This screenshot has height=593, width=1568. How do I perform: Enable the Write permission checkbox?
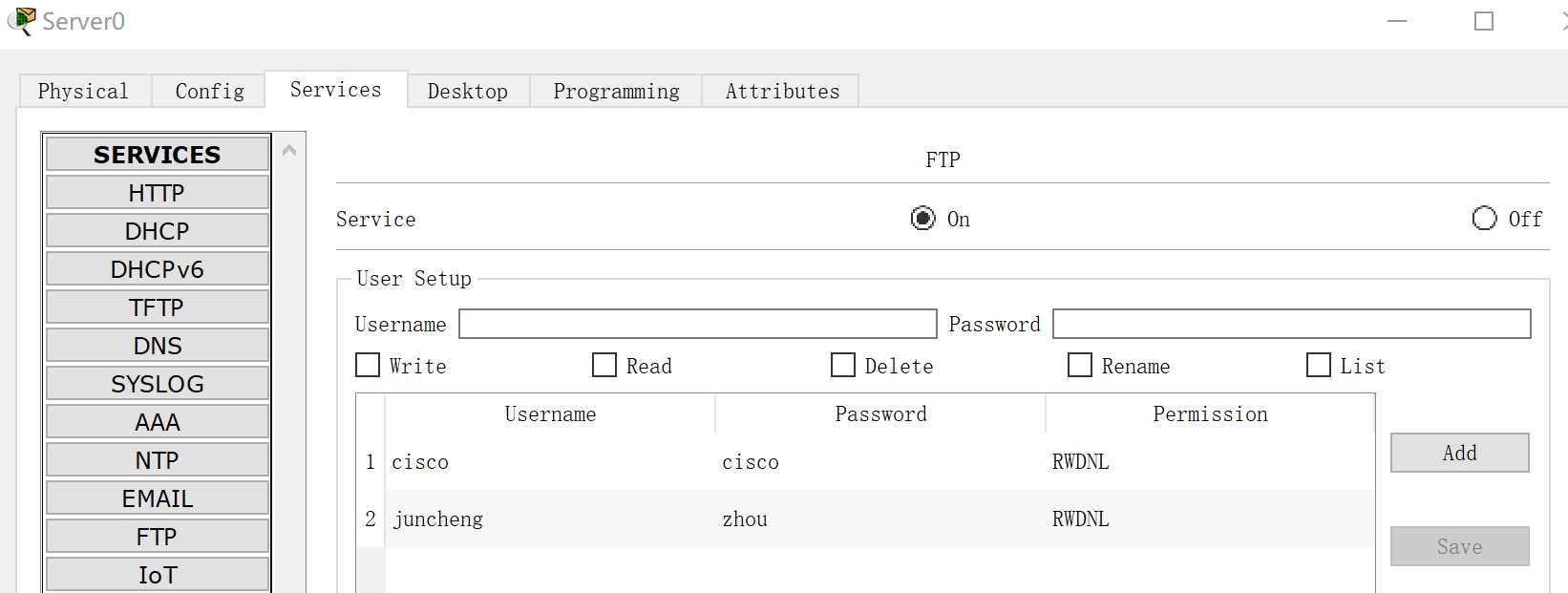pos(368,365)
